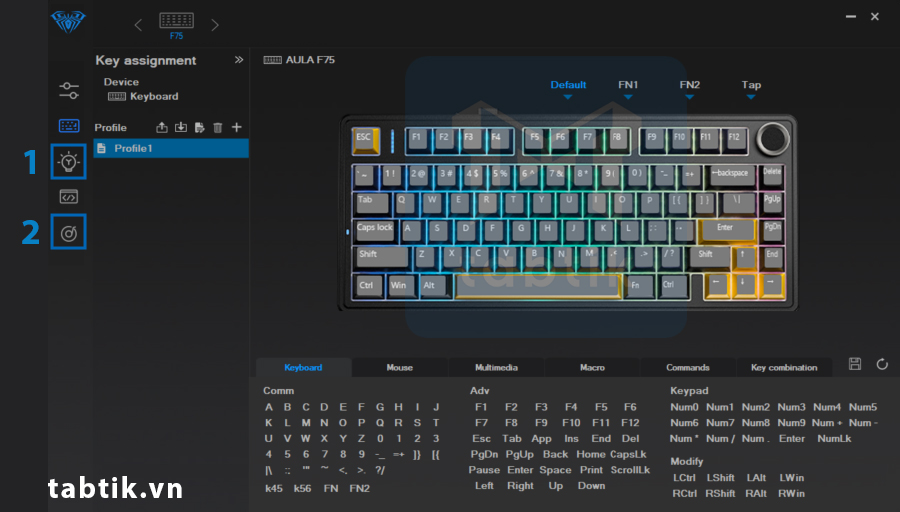Choose Space in Adv list
The image size is (900, 512).
[x=555, y=470]
